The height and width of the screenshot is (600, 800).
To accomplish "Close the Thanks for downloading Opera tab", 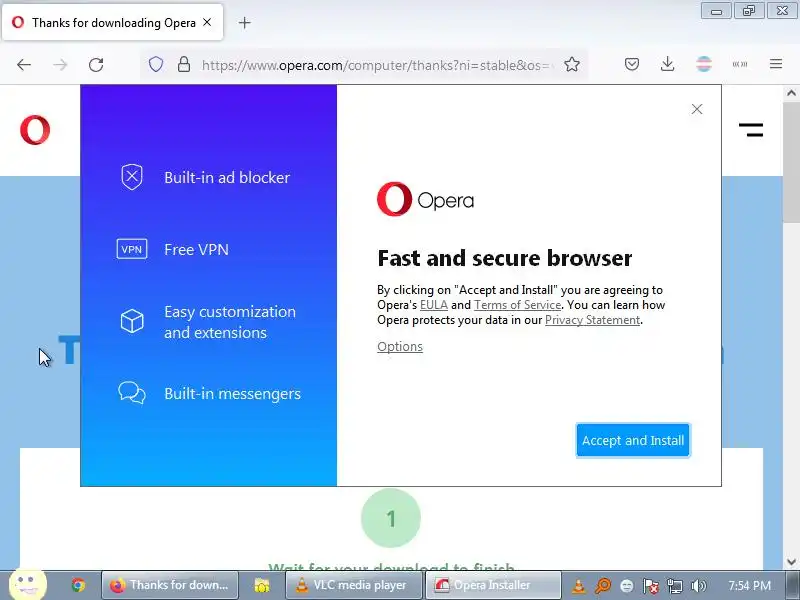I will click(207, 22).
